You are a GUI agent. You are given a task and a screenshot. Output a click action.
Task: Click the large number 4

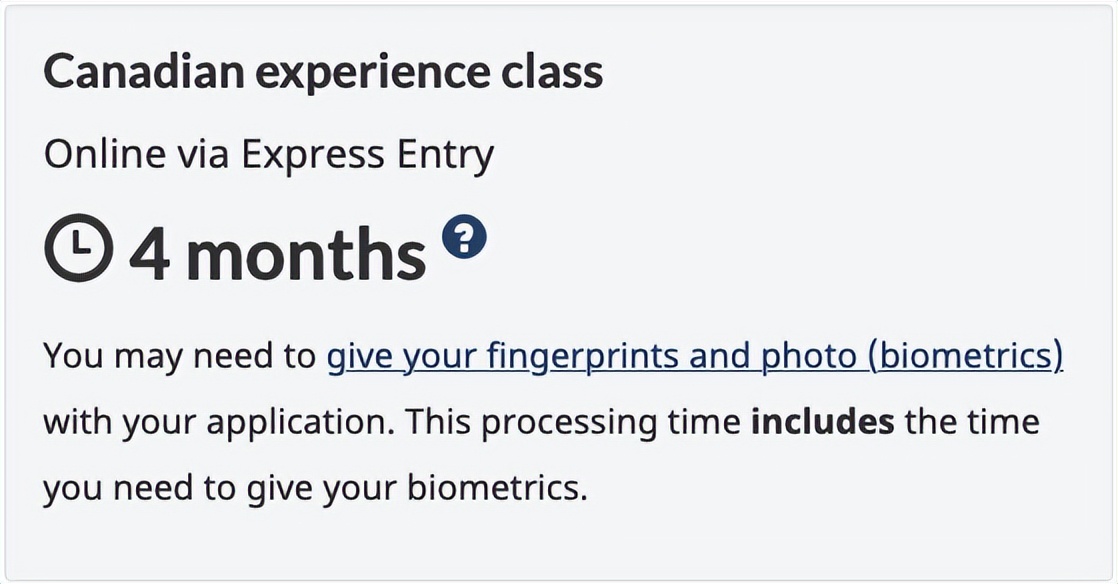[x=150, y=254]
